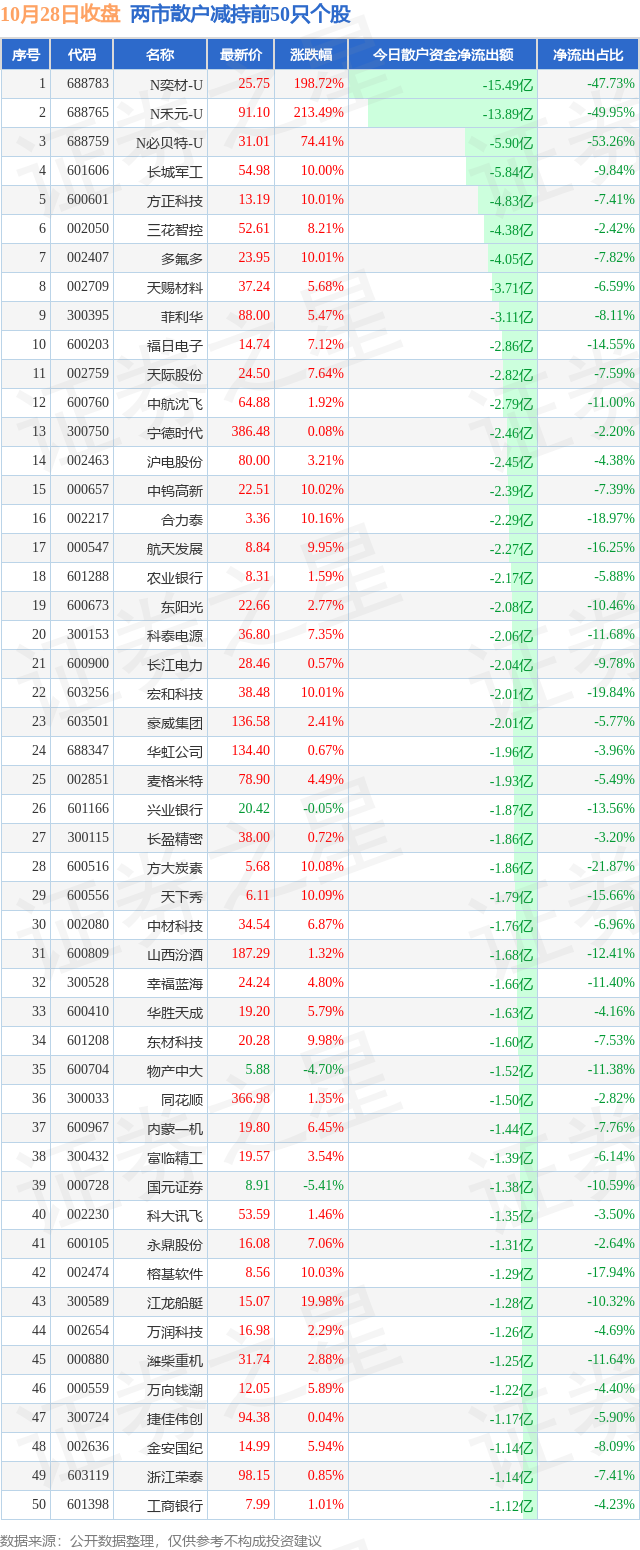640x1550 pixels.
Task: Select stock name 科大讯飞
Action: point(175,1215)
